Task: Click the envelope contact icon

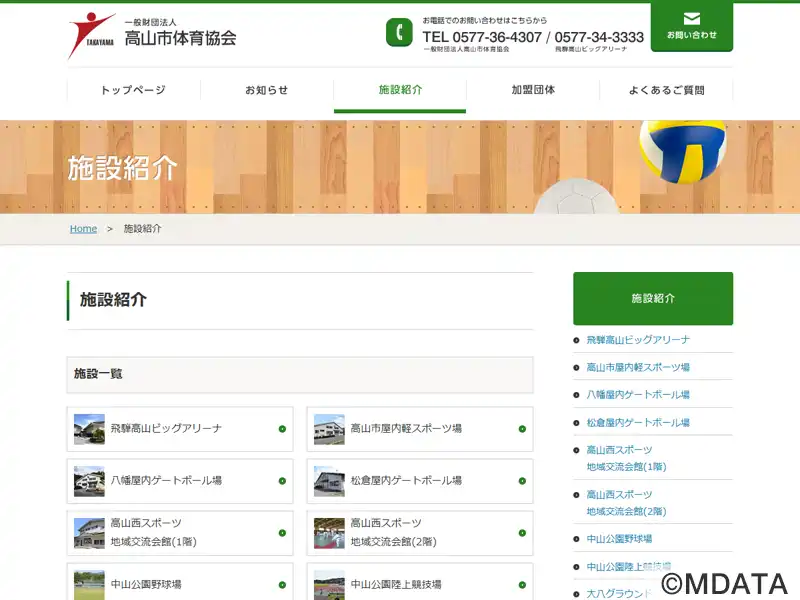Action: (691, 19)
